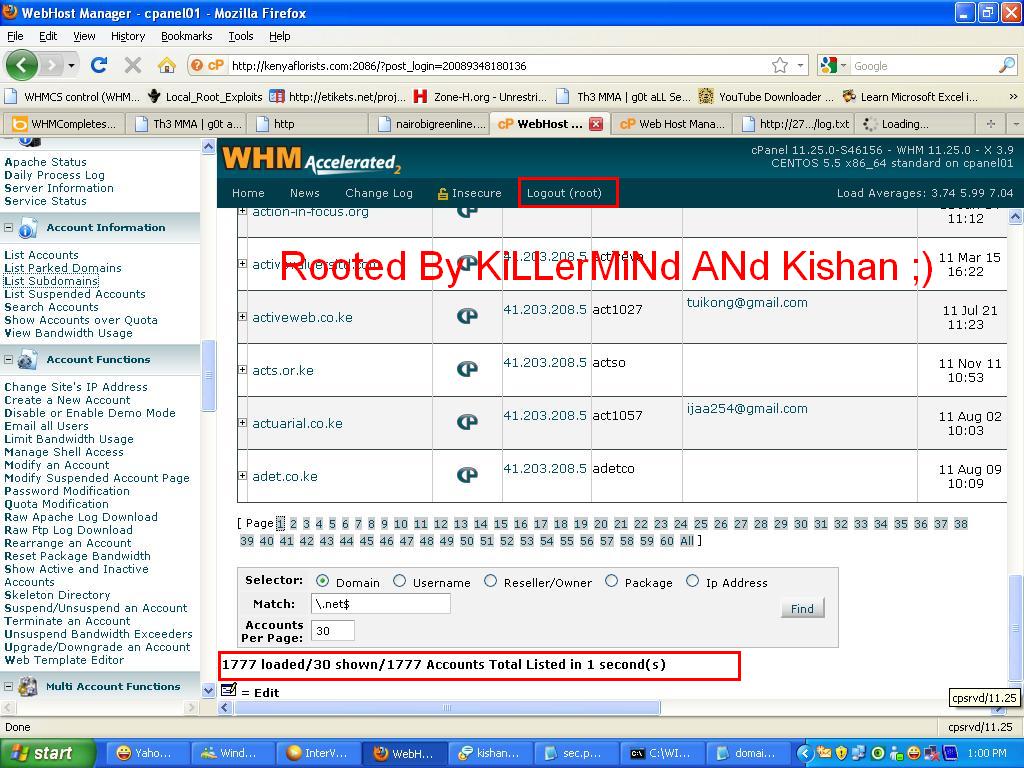Image resolution: width=1024 pixels, height=768 pixels.
Task: Select the Ip Address radio button
Action: tap(692, 581)
